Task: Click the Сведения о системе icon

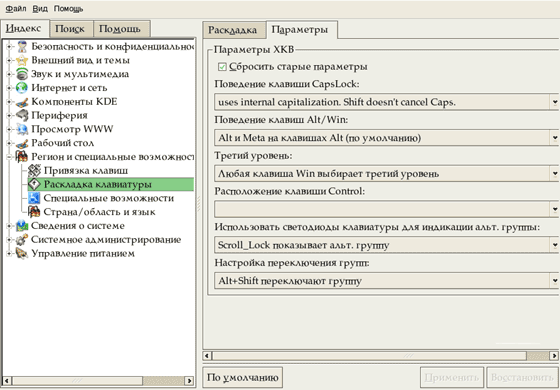Action: [22, 226]
